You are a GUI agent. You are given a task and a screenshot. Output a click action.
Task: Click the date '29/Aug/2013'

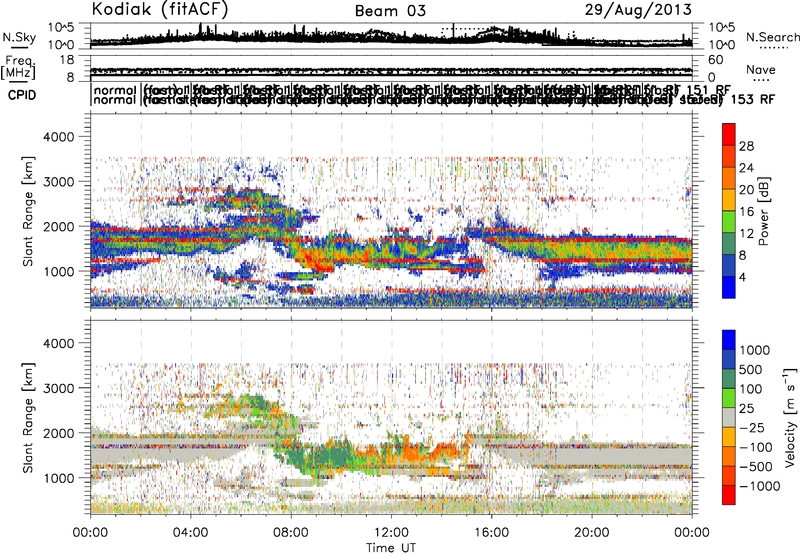click(638, 10)
